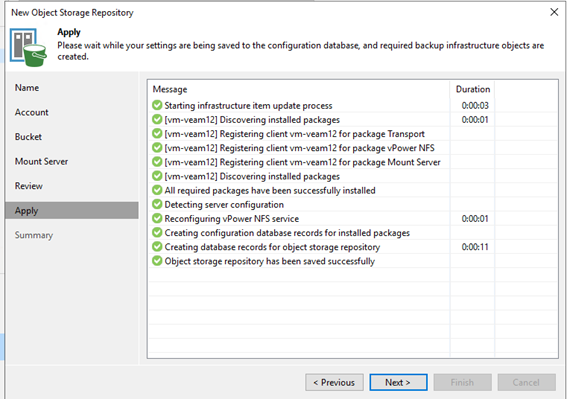Viewport: 567px width, 399px height.
Task: Click check icon for Reconfiguring vPower NFS service
Action: pos(157,218)
